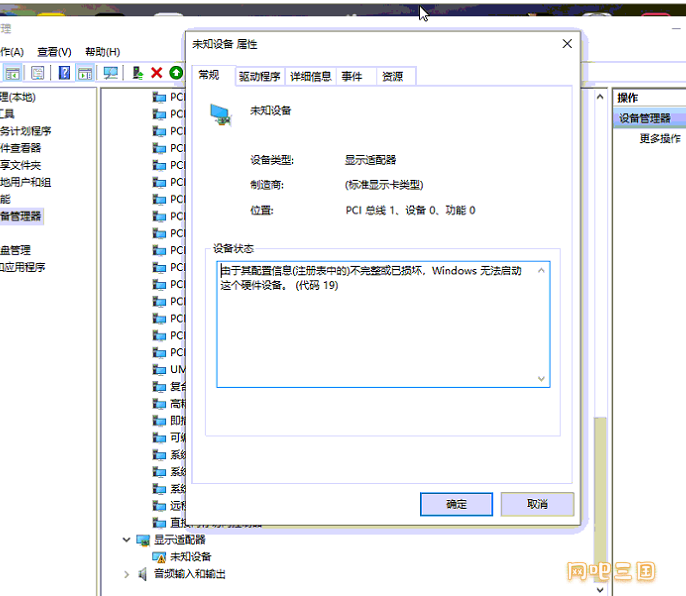Click the device tree vertical scrollbar thumb

tap(600, 499)
